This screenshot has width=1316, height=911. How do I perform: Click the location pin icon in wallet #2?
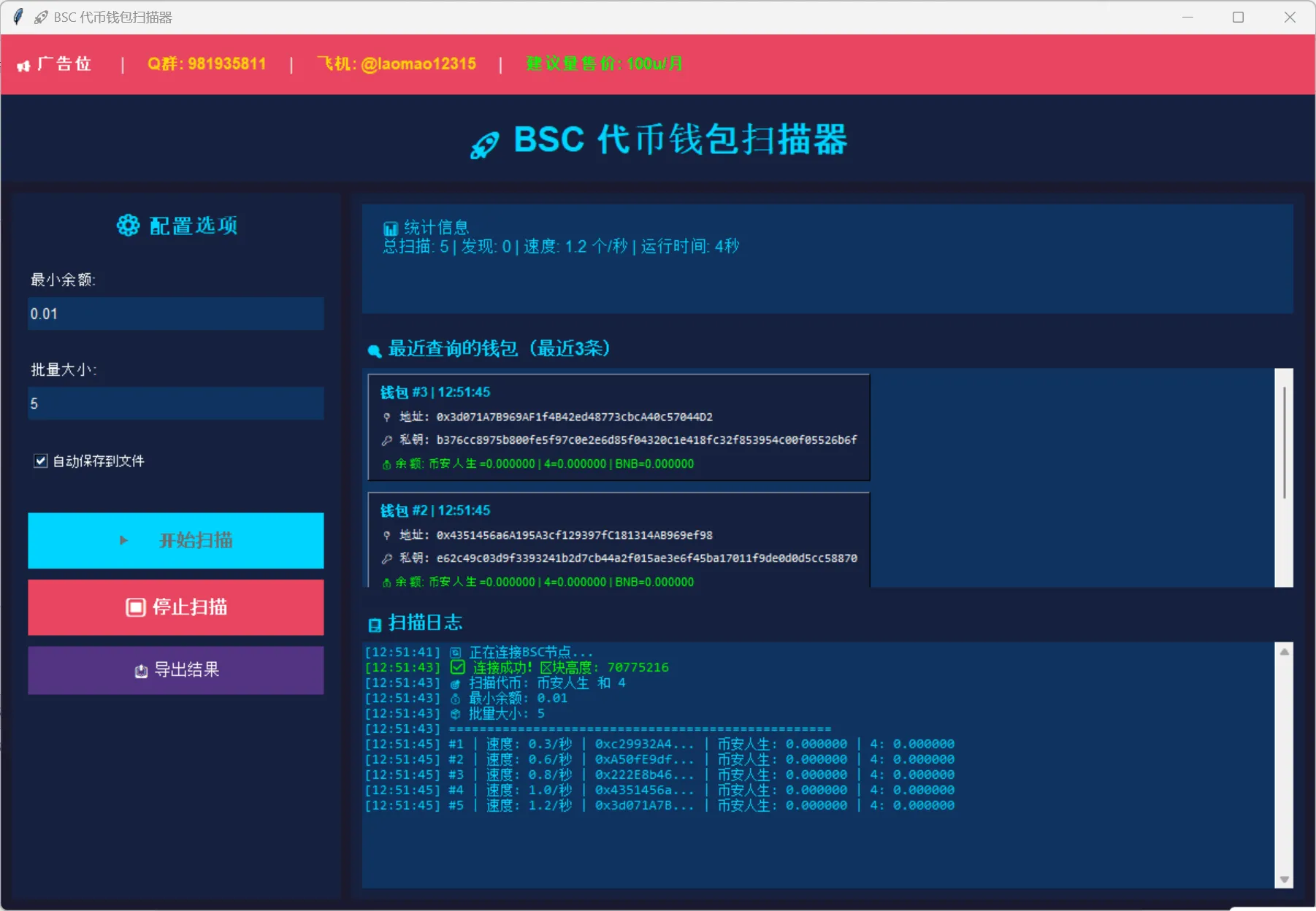pos(387,536)
